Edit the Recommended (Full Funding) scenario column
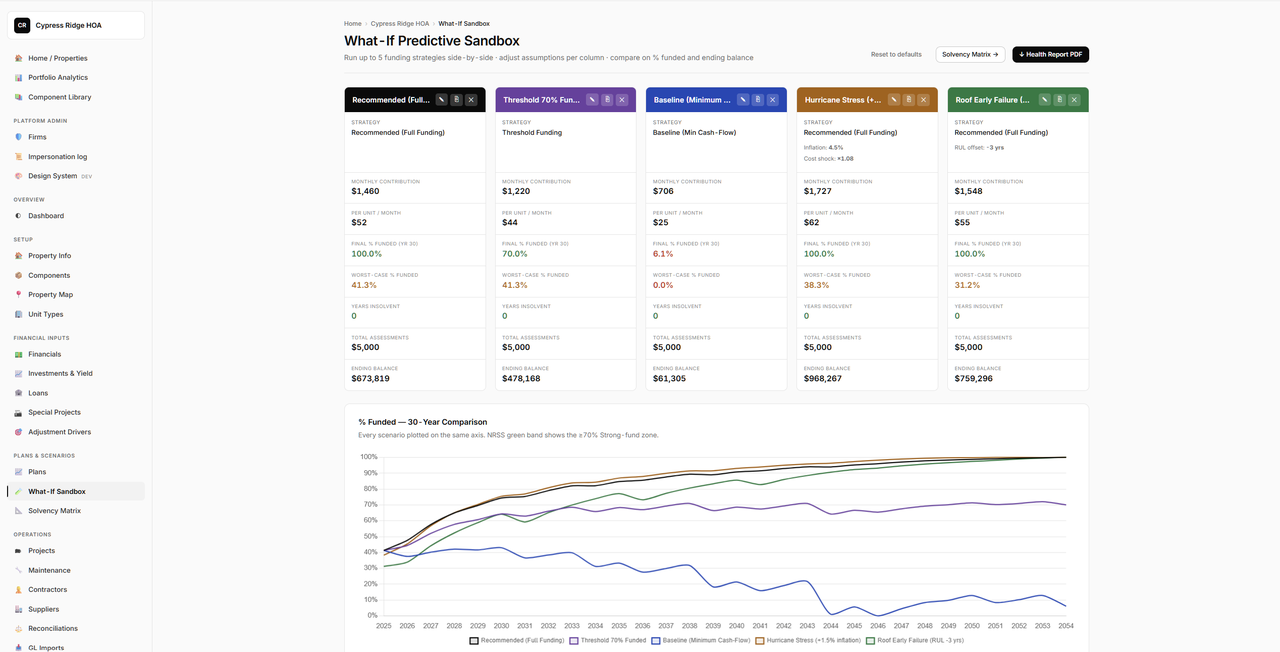The height and width of the screenshot is (652, 1280). coord(442,100)
